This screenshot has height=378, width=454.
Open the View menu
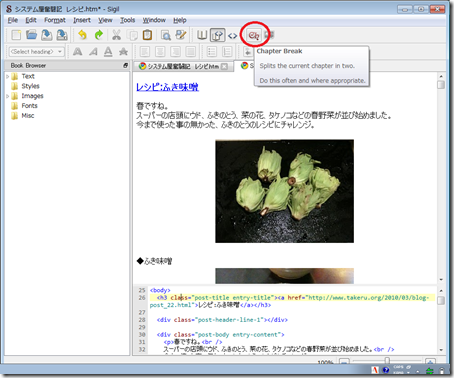(x=105, y=20)
